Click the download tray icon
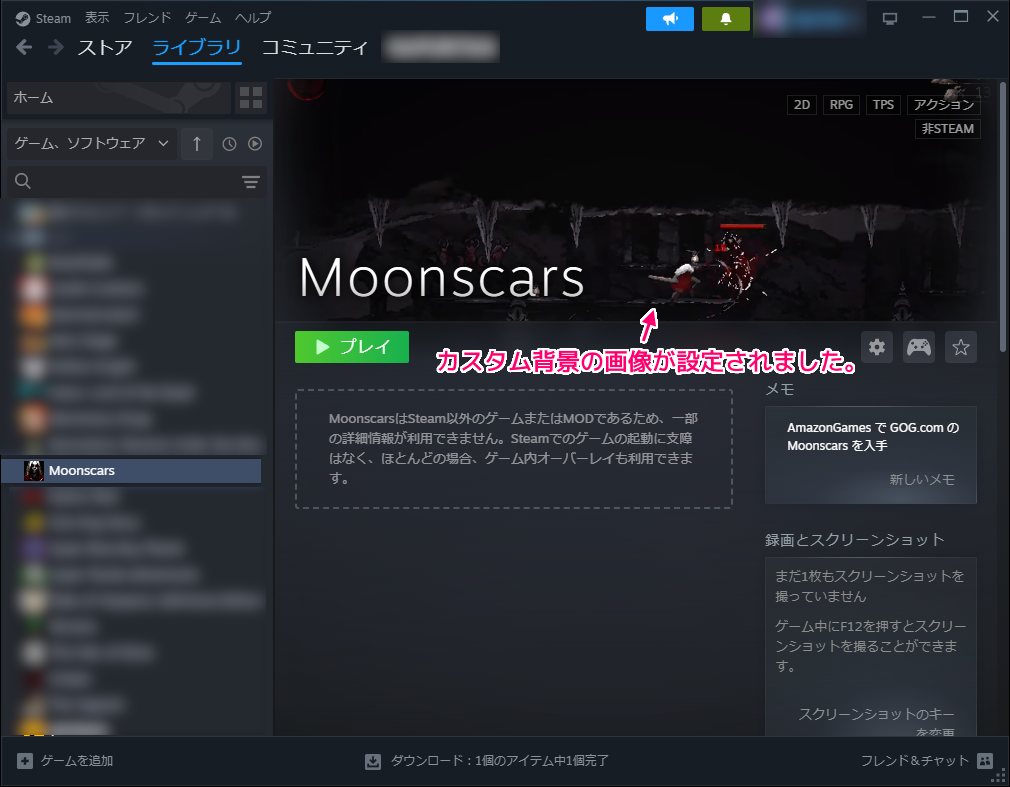 point(373,762)
